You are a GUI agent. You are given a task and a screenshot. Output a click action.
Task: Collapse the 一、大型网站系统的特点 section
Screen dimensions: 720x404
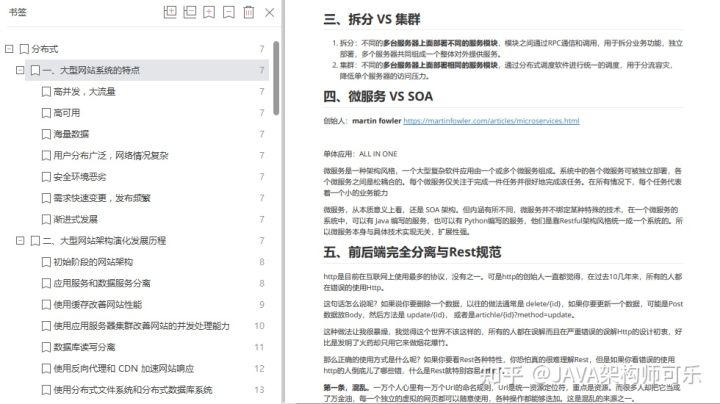20,70
